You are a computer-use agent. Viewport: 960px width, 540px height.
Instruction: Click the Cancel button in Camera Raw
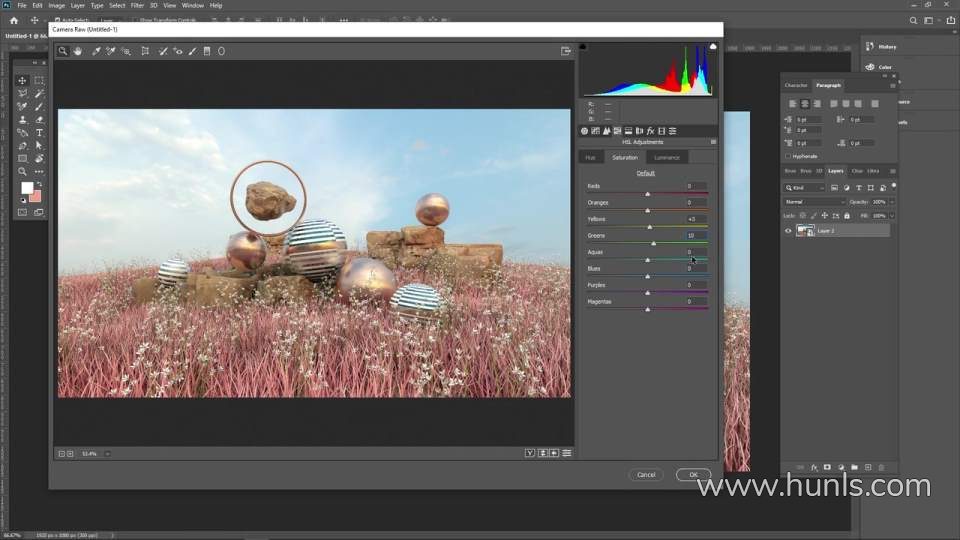(646, 474)
